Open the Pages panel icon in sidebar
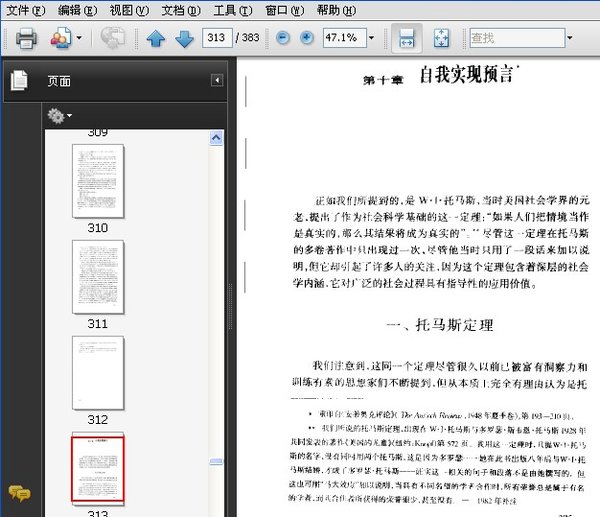Viewport: 600px width, 517px height. pos(18,81)
